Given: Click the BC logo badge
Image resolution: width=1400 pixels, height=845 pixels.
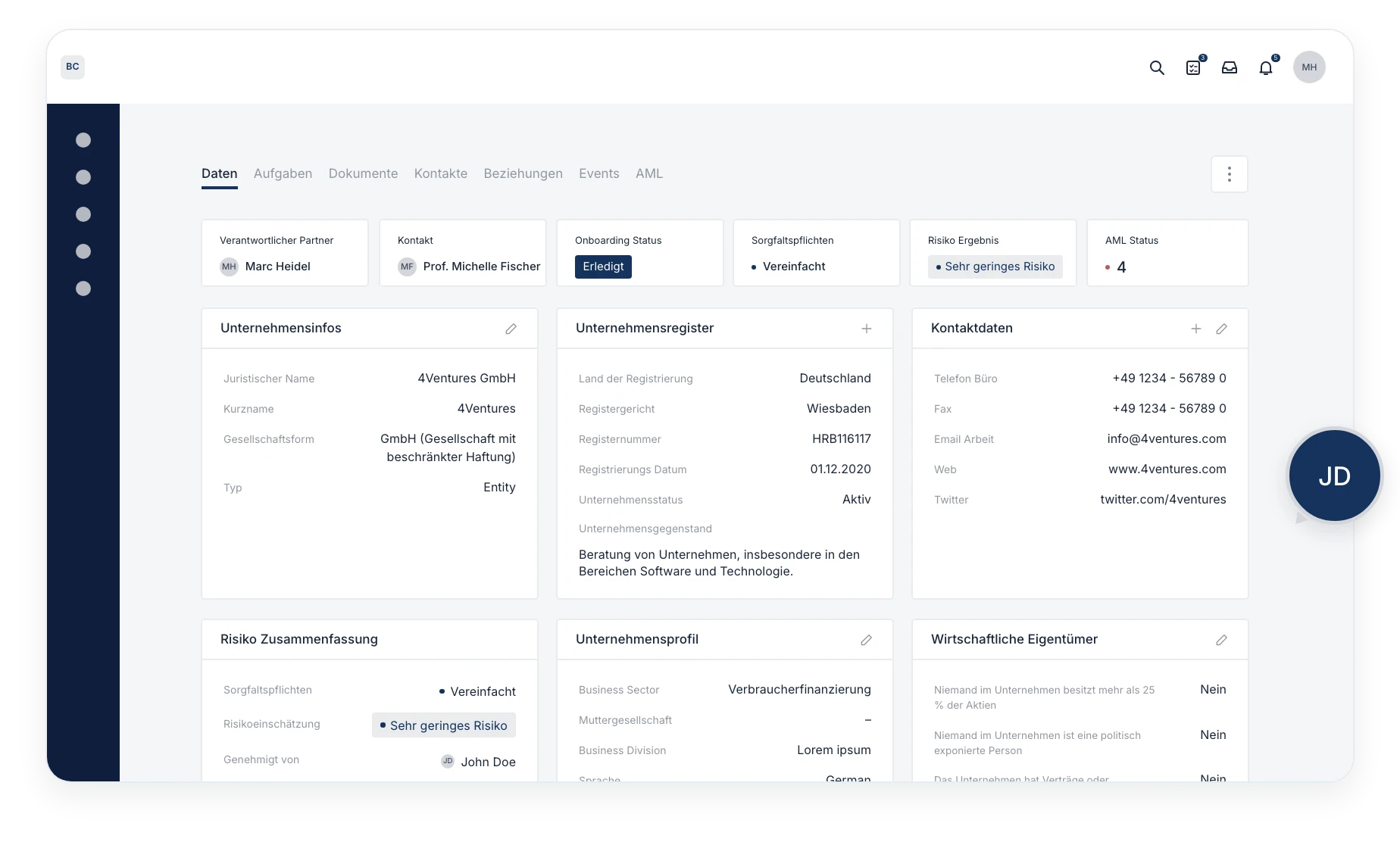Looking at the screenshot, I should 73,67.
